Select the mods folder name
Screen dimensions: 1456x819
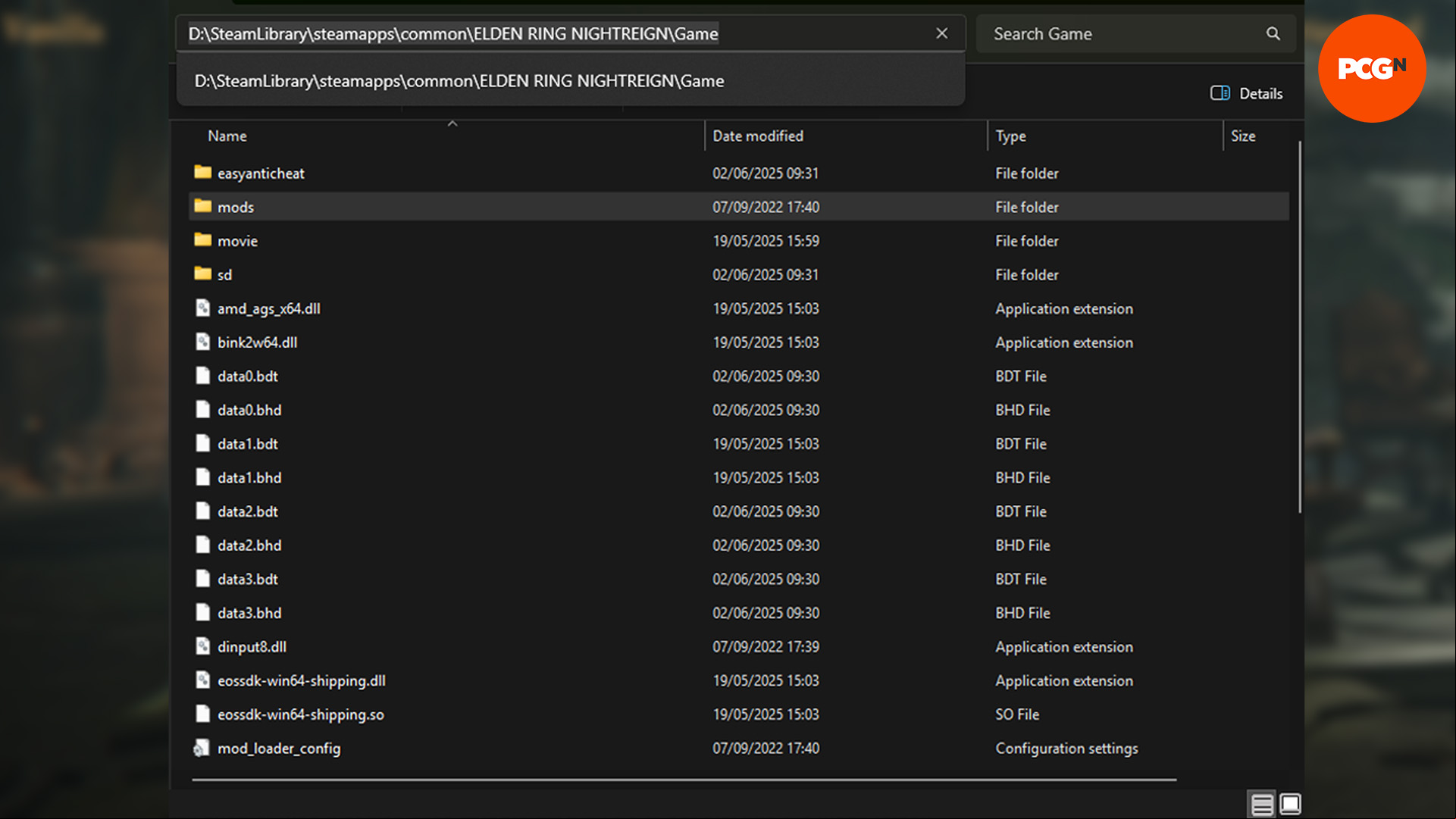236,207
